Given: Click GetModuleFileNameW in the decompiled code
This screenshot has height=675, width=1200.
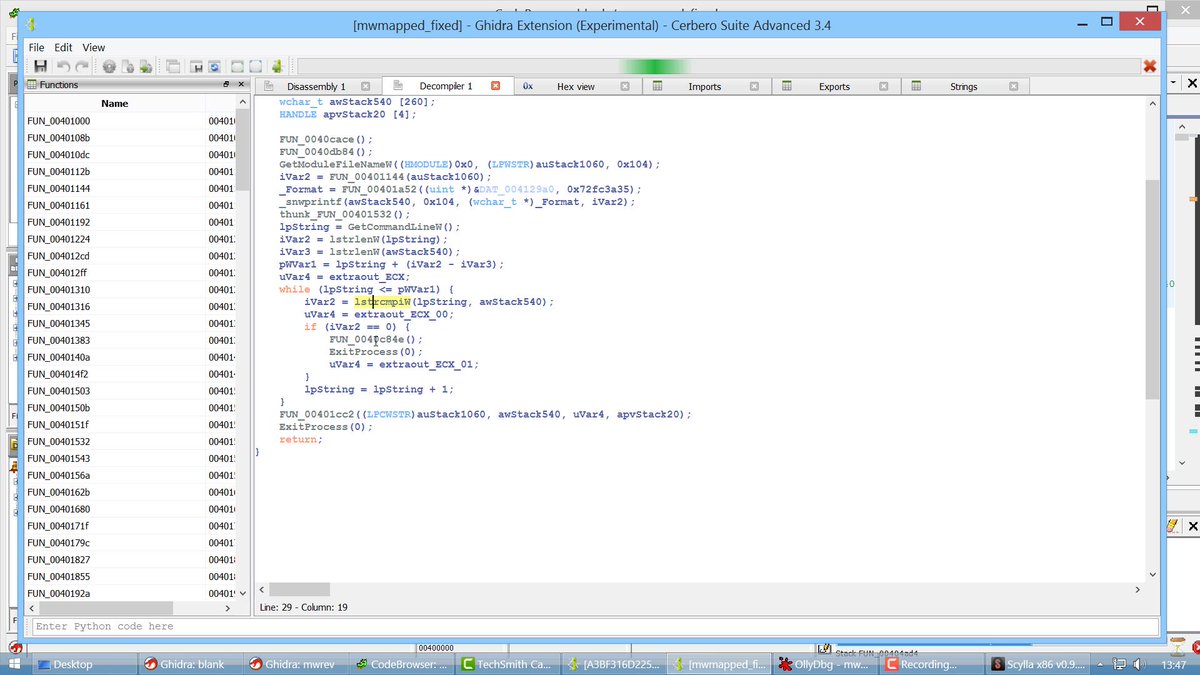Looking at the screenshot, I should click(x=335, y=164).
